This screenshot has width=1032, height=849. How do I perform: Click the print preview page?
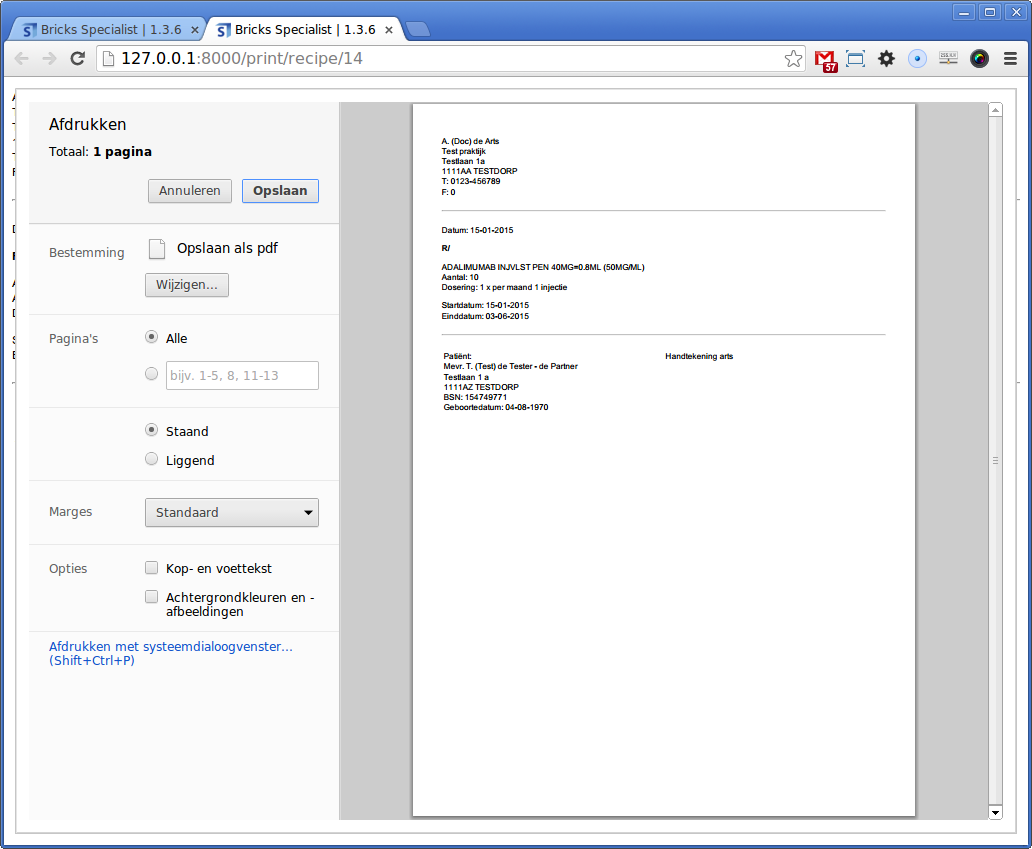coord(663,459)
